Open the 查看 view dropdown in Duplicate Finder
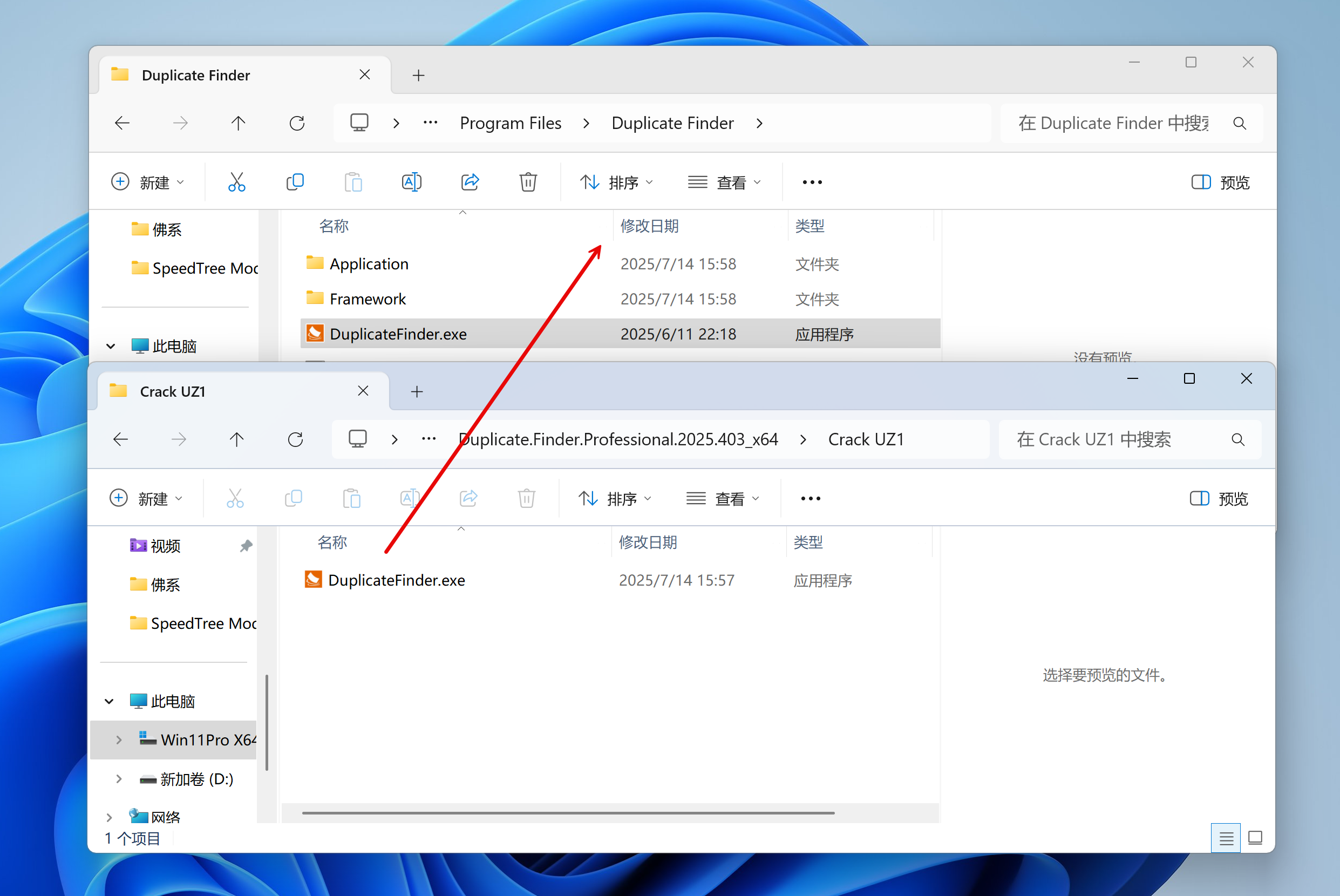This screenshot has height=896, width=1340. tap(724, 182)
